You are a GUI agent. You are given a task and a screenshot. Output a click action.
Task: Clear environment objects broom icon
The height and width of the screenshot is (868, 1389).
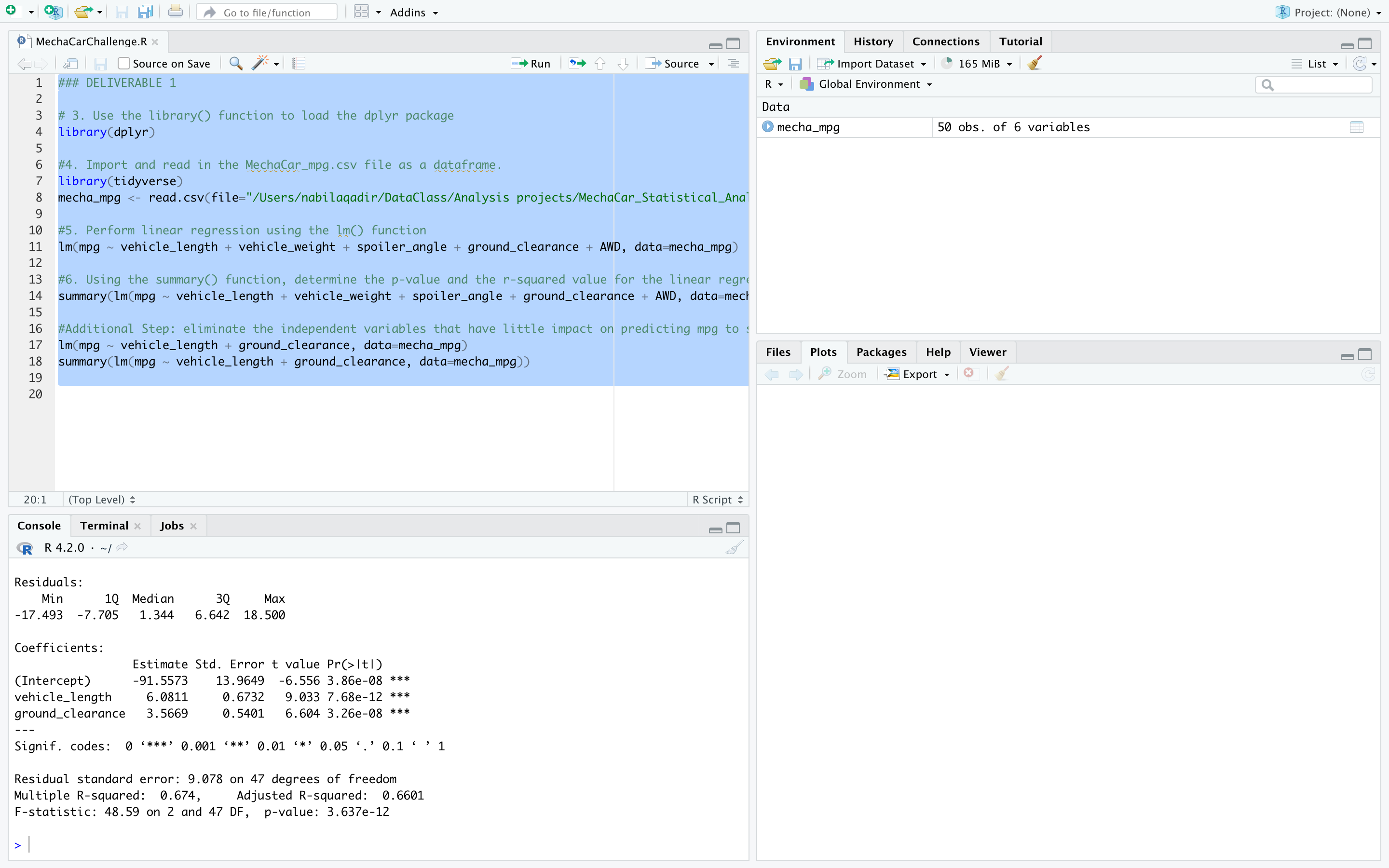[1035, 63]
